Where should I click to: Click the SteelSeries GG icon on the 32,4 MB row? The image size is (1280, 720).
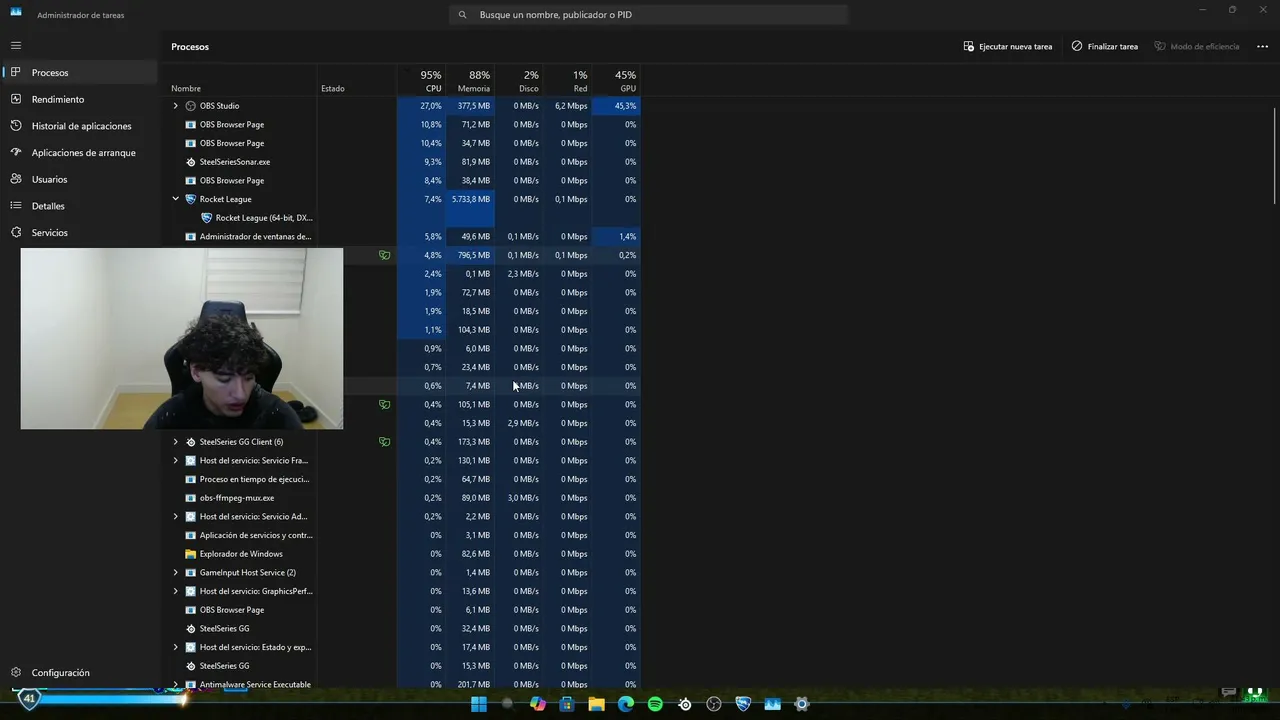[191, 629]
